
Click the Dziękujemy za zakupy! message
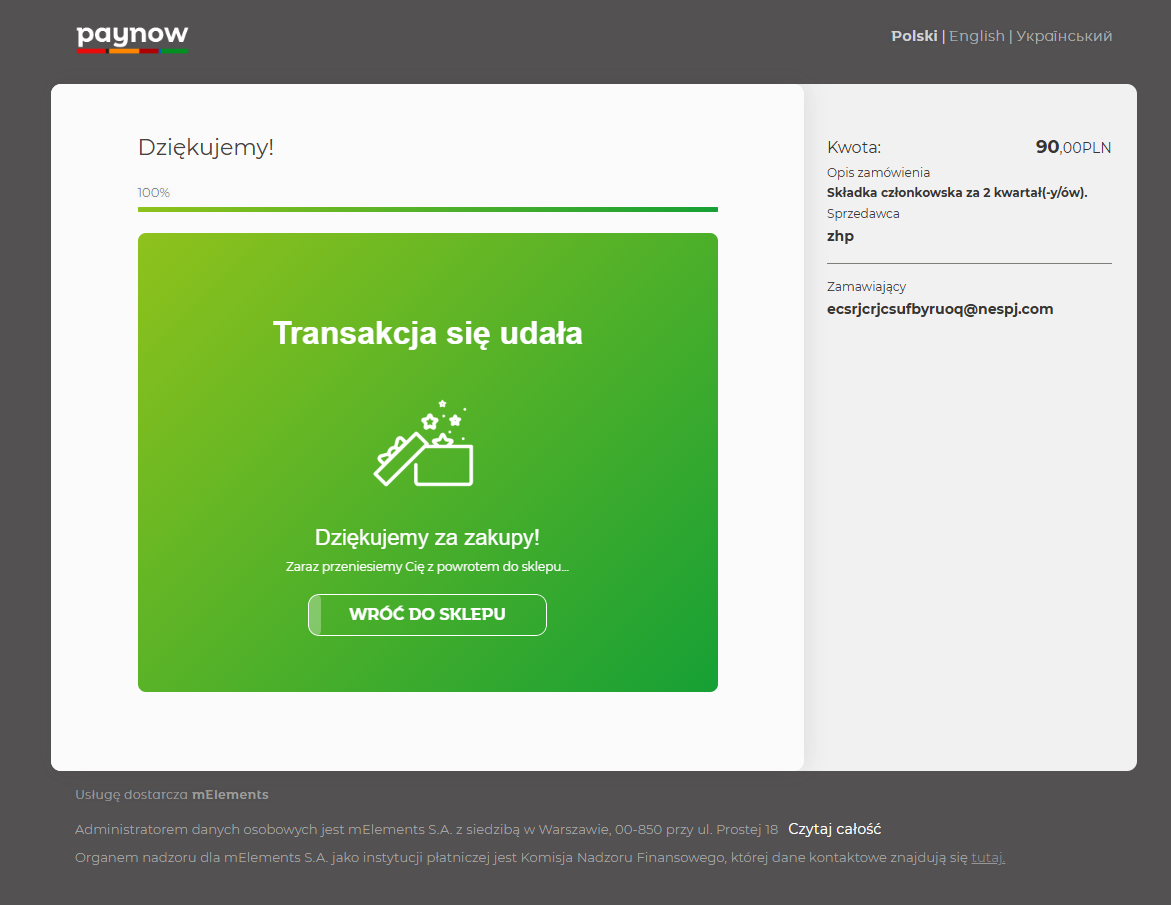[427, 537]
